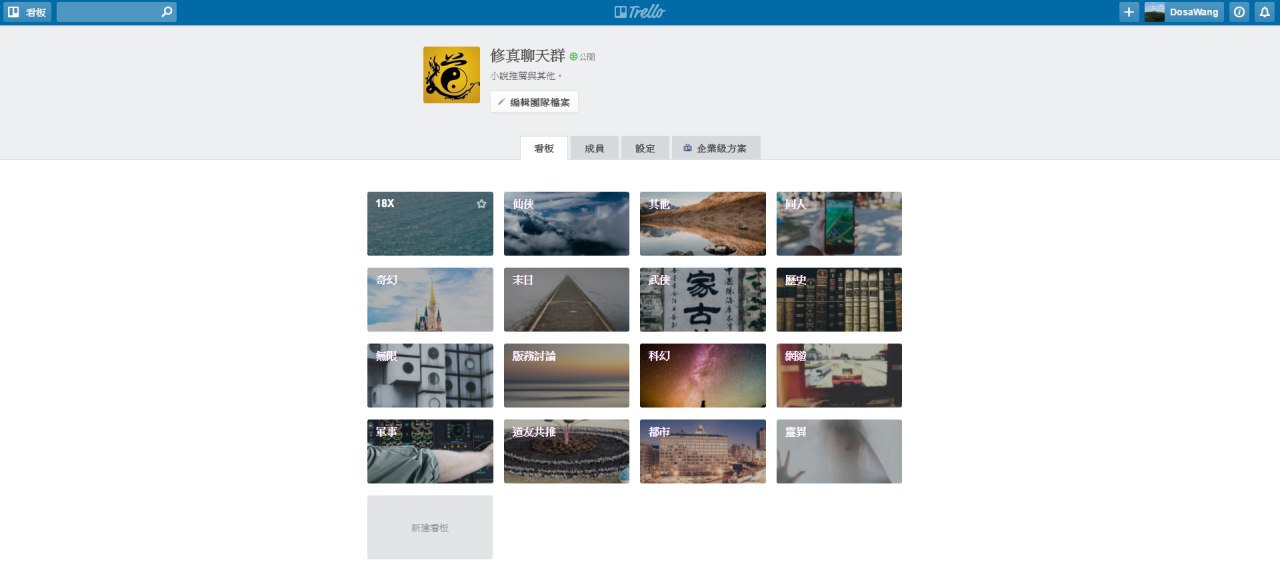This screenshot has width=1280, height=566.
Task: Switch to the 成員 tab
Action: point(594,148)
